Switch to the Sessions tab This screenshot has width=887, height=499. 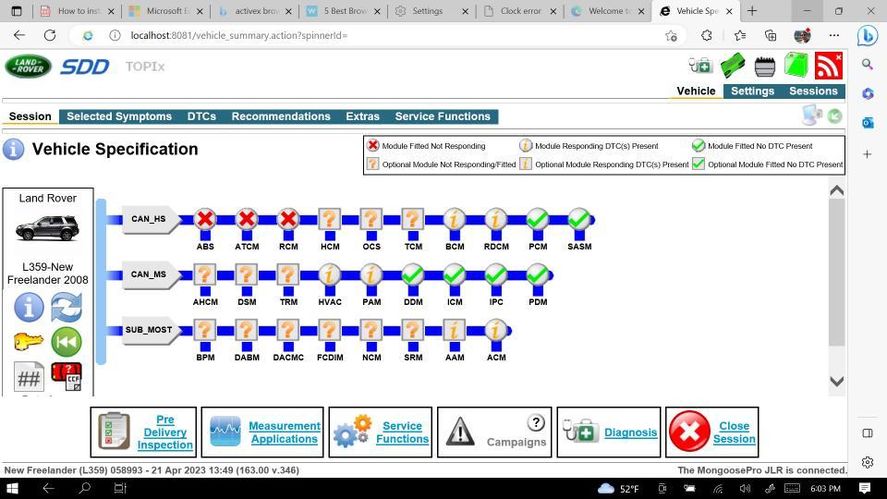[x=813, y=91]
